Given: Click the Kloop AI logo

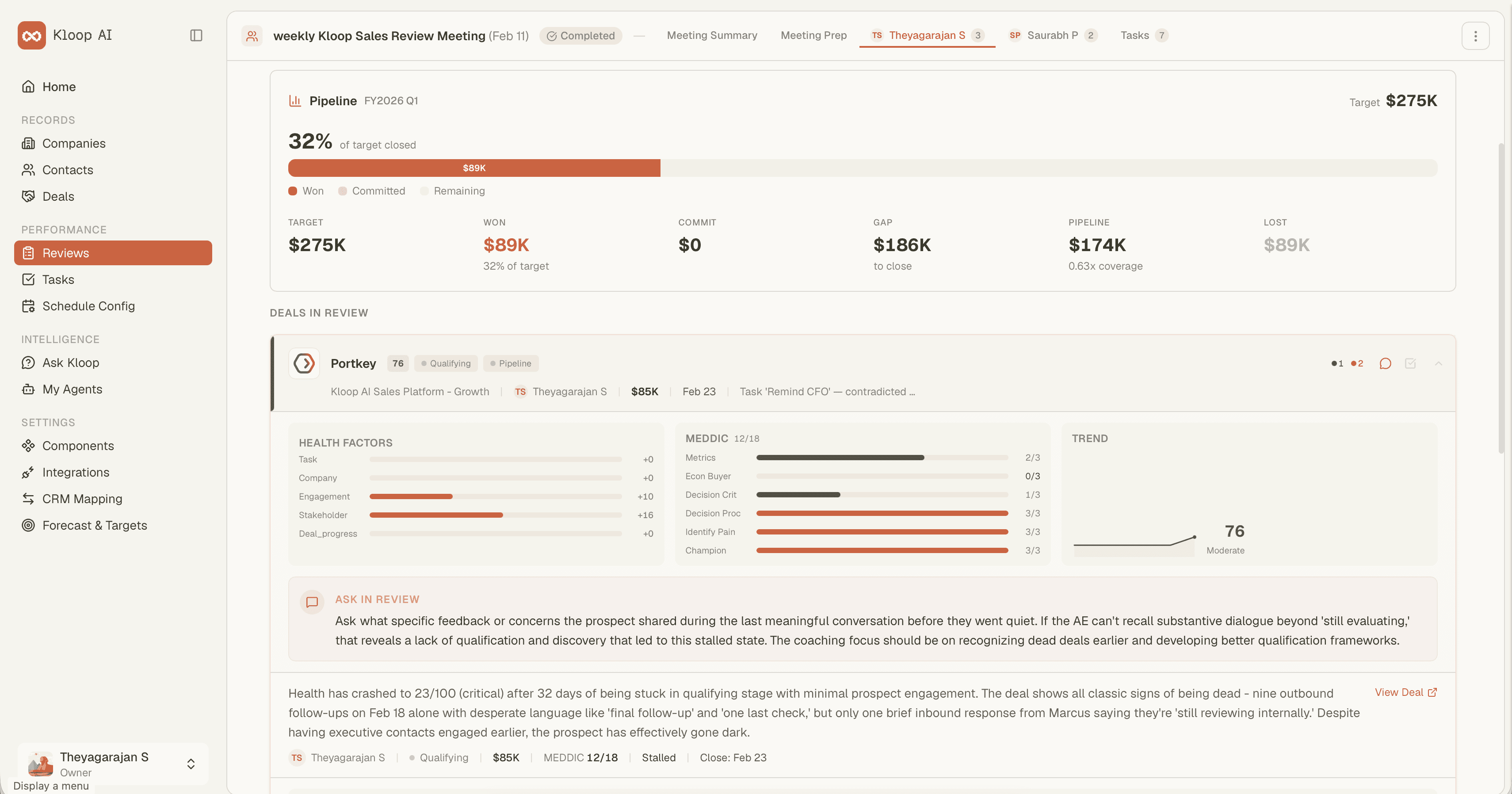Looking at the screenshot, I should pos(32,35).
